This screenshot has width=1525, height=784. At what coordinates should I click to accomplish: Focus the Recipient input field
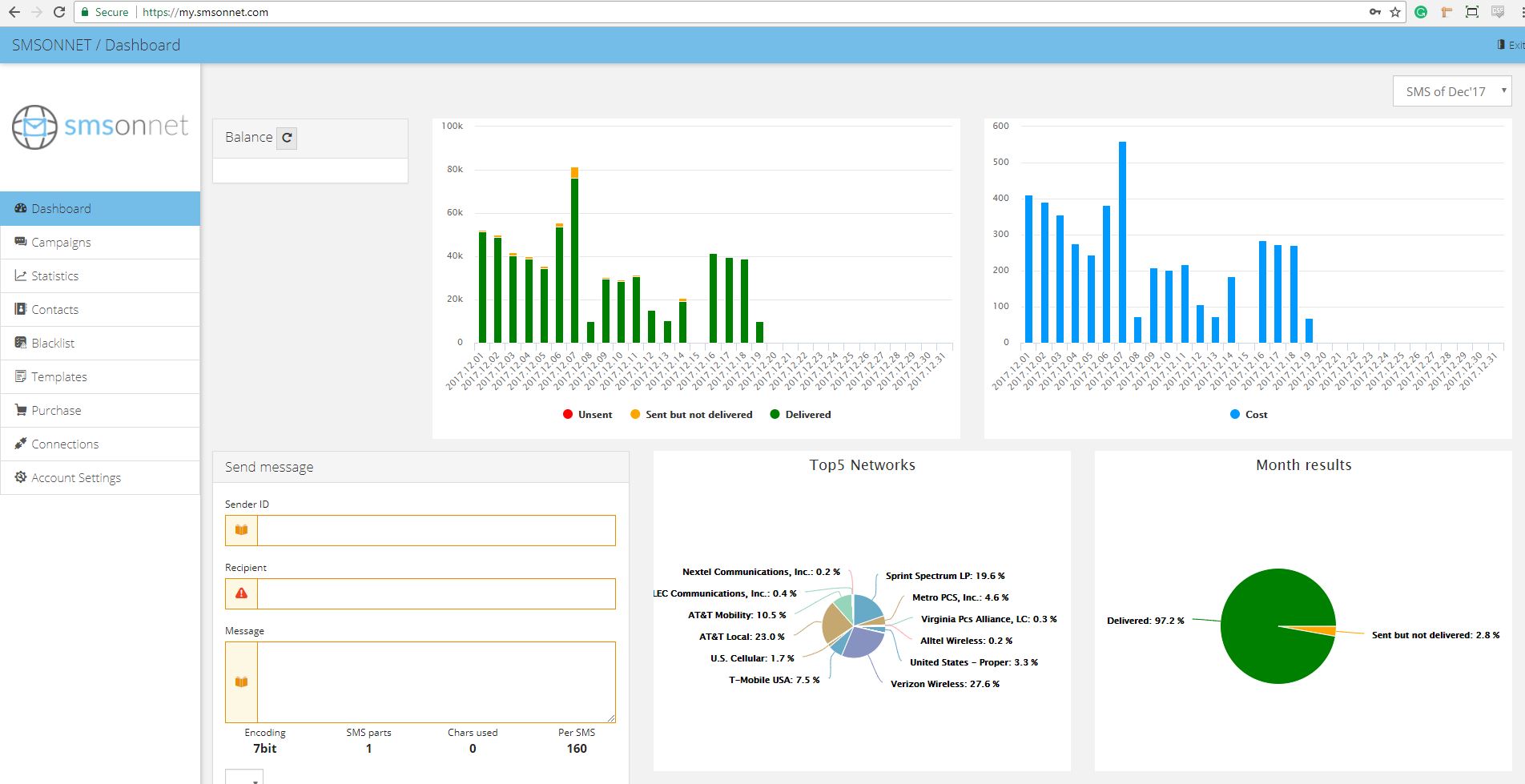click(x=436, y=593)
